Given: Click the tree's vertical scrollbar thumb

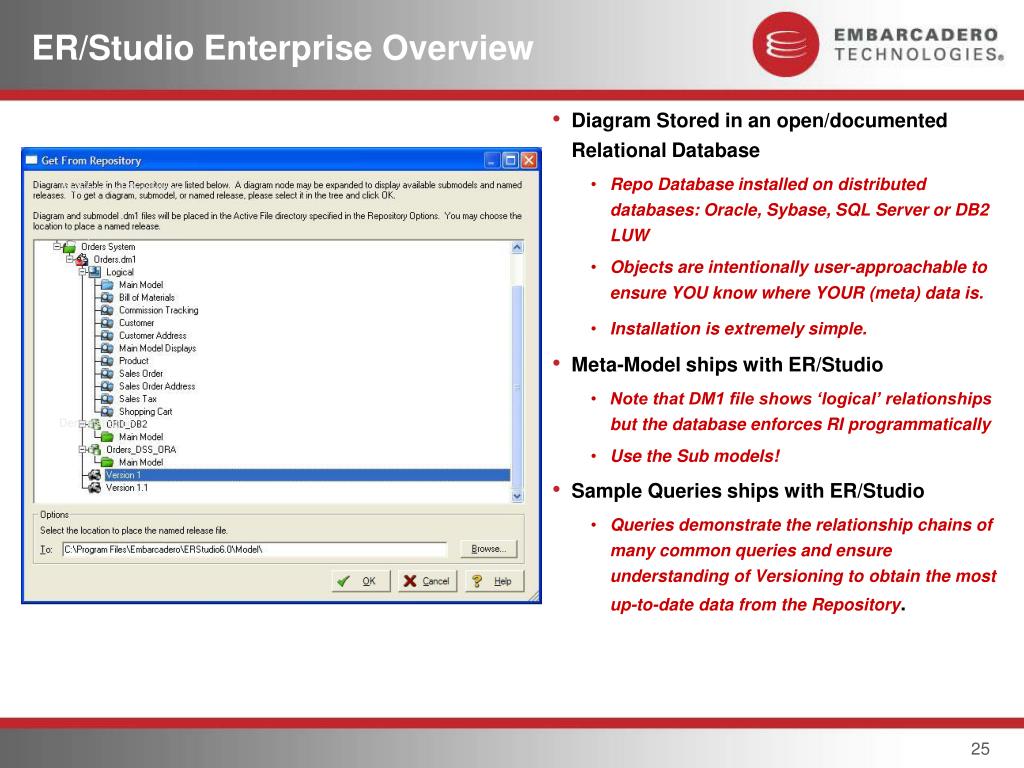Looking at the screenshot, I should click(x=517, y=387).
